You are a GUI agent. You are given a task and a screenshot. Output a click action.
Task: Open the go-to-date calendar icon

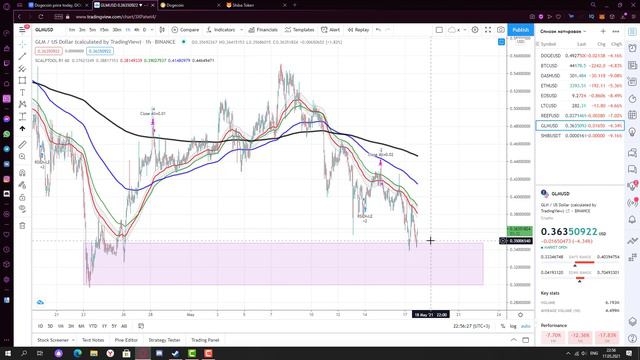[141, 326]
